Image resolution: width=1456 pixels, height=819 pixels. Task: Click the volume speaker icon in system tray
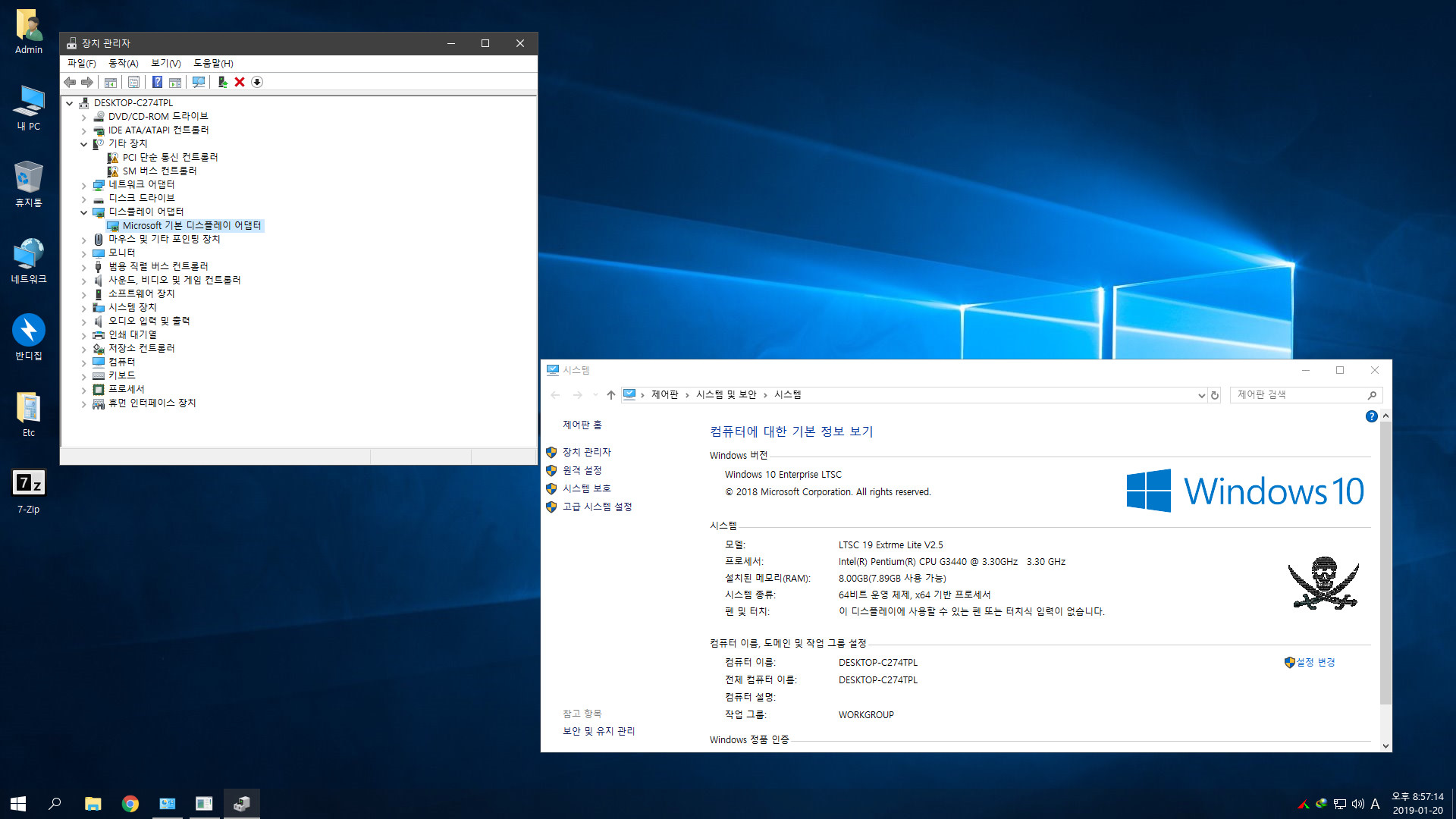pos(1357,804)
